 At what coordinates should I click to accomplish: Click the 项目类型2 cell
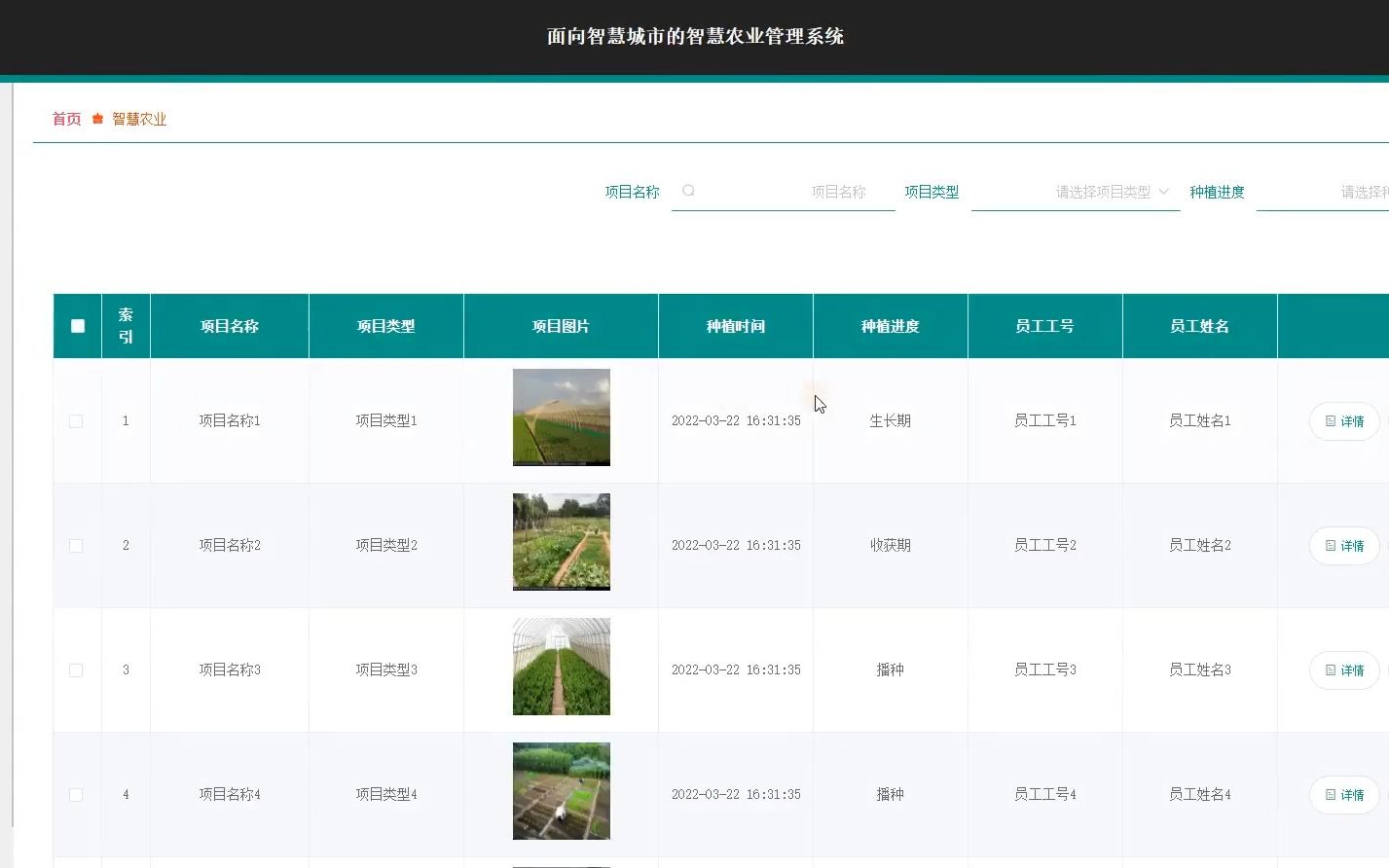(386, 546)
